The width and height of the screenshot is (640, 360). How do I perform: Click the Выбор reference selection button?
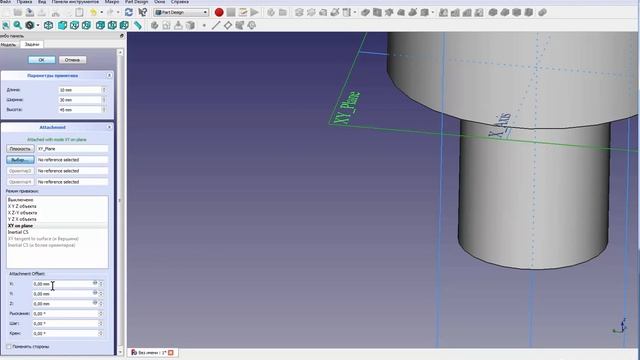(x=20, y=160)
